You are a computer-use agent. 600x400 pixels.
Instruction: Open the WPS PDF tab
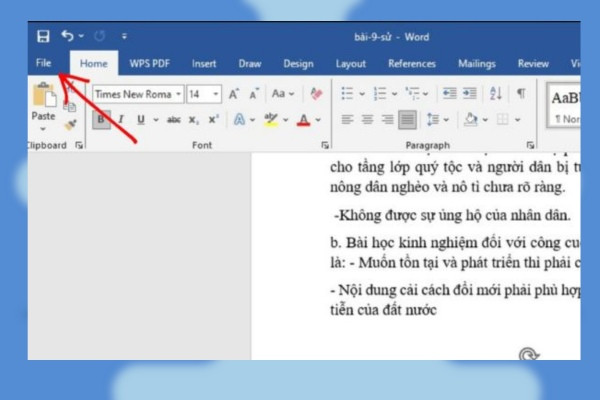point(150,64)
